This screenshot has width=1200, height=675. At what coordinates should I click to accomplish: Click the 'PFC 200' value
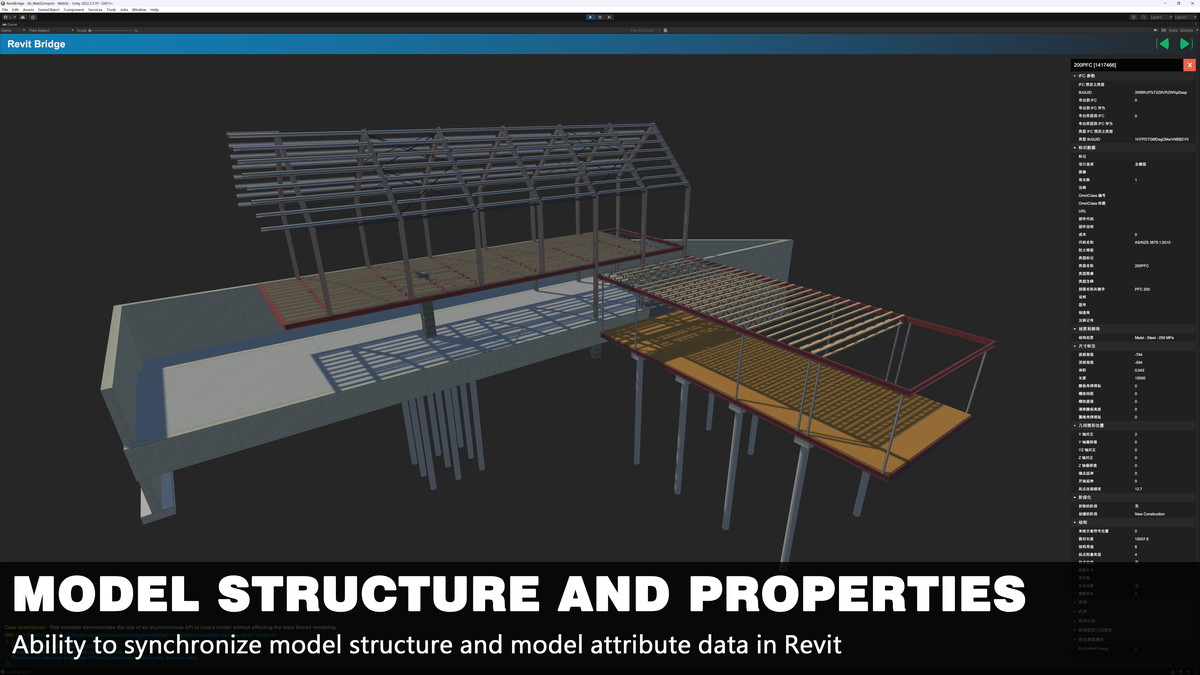point(1142,289)
